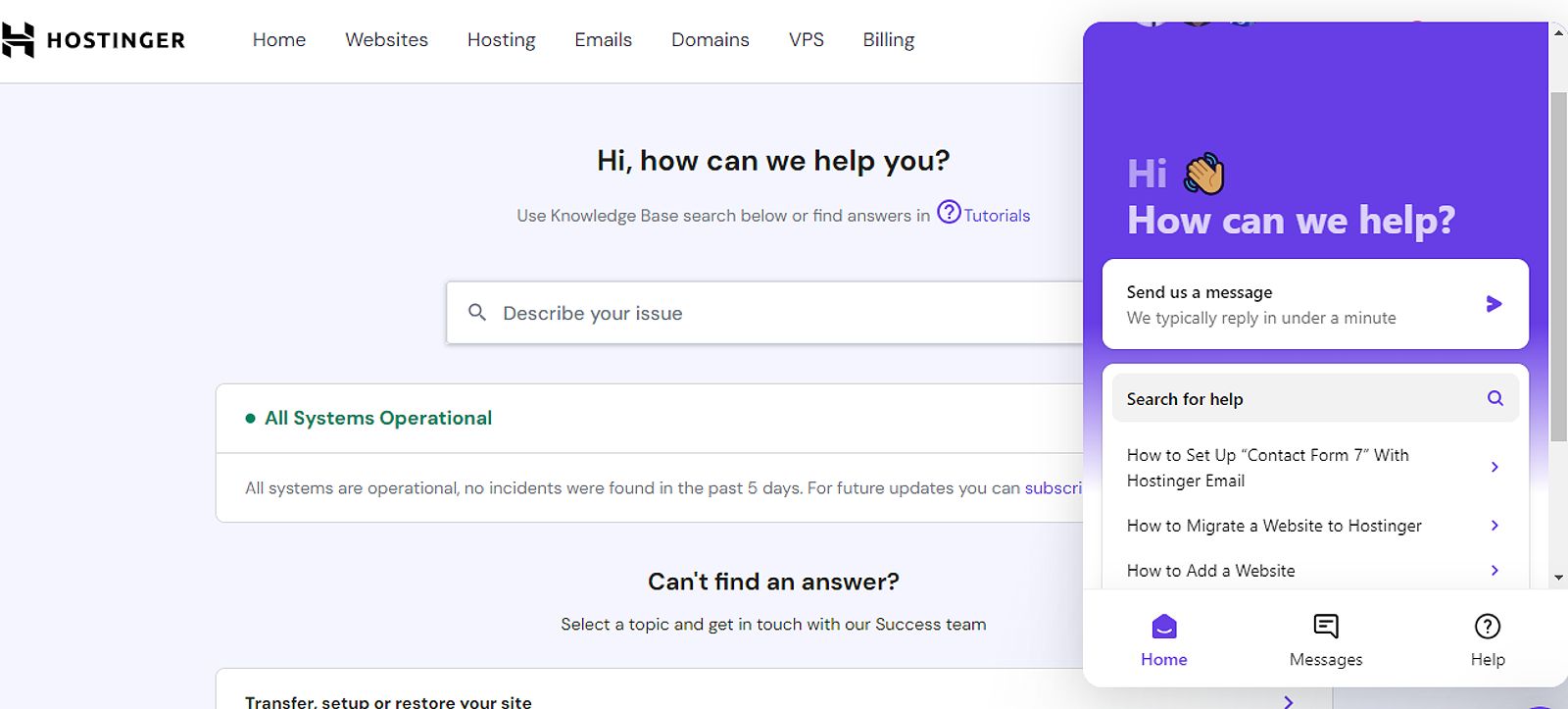
Task: Switch to the Home tab in chat widget
Action: pos(1164,640)
